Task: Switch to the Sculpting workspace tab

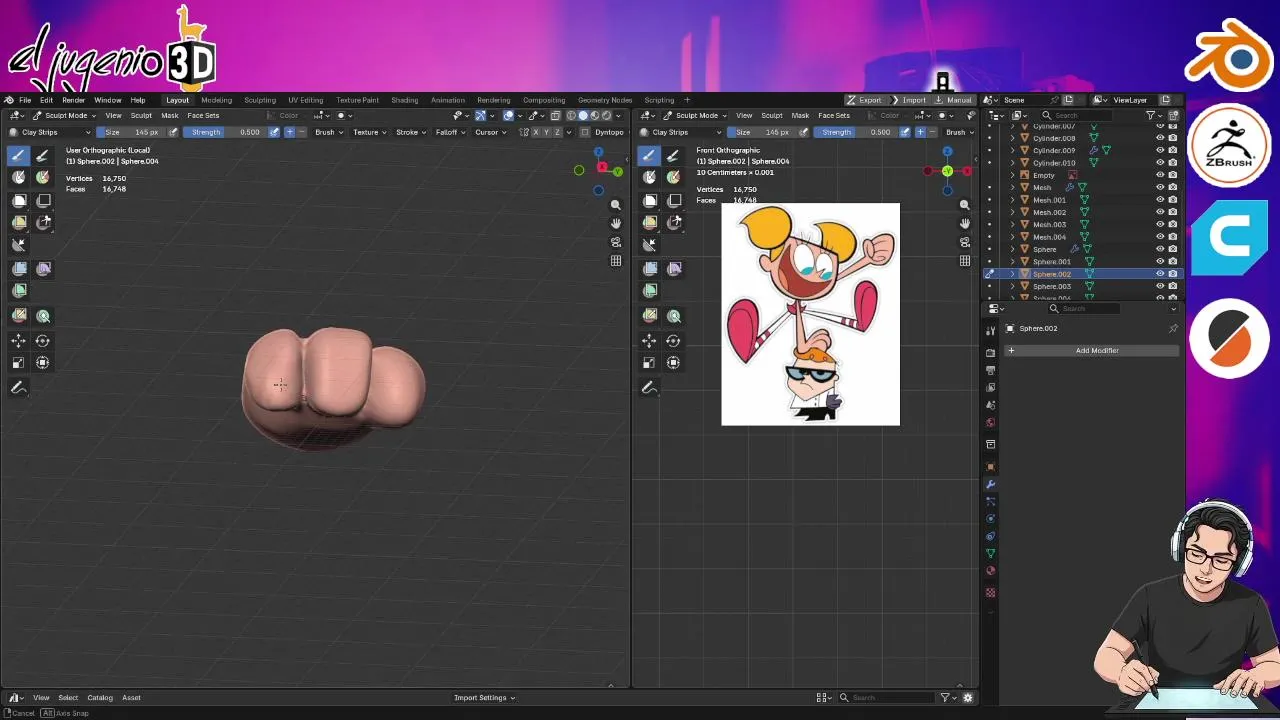Action: (x=260, y=100)
